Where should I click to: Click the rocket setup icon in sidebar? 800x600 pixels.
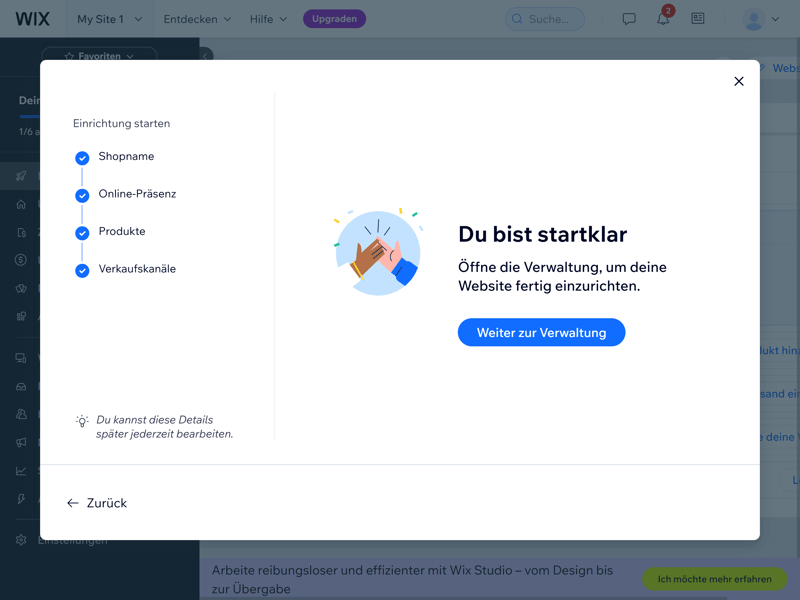pos(21,176)
